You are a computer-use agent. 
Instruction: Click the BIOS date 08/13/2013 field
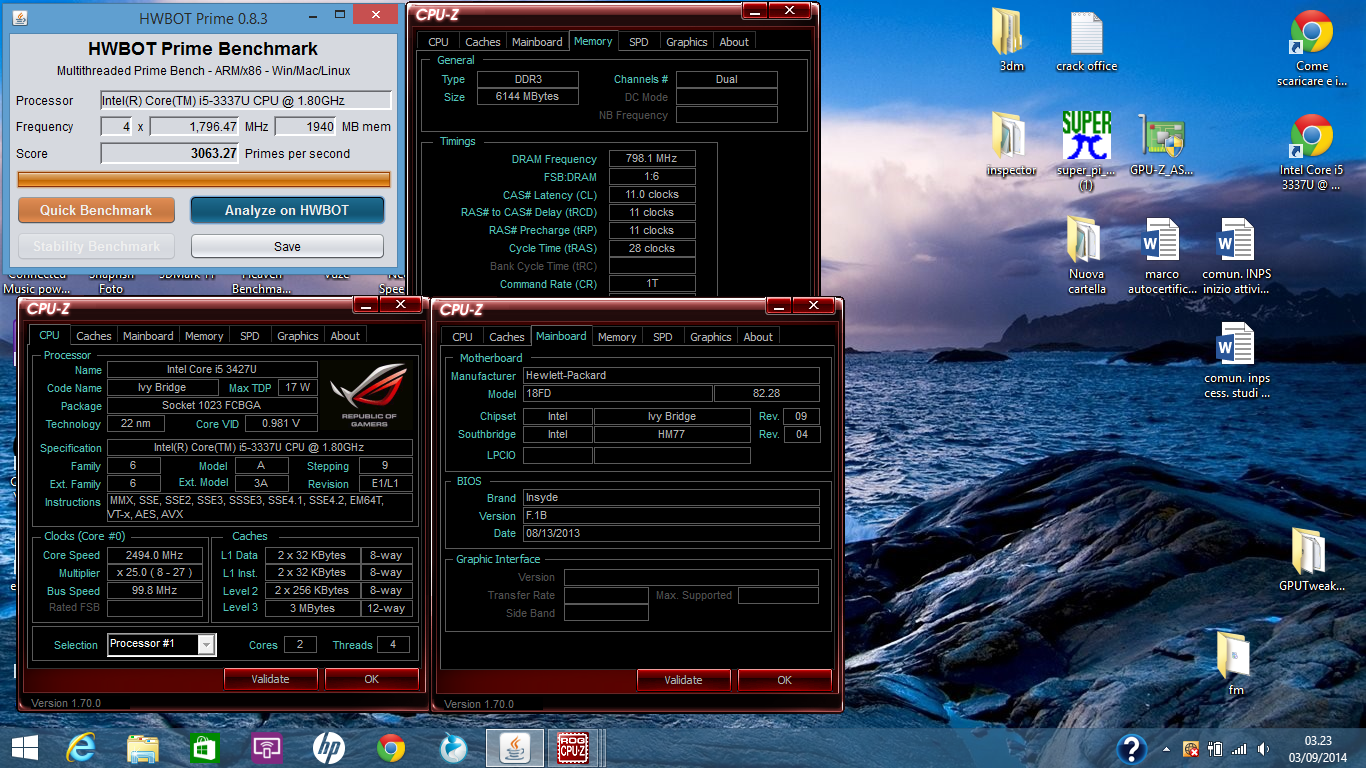(671, 533)
